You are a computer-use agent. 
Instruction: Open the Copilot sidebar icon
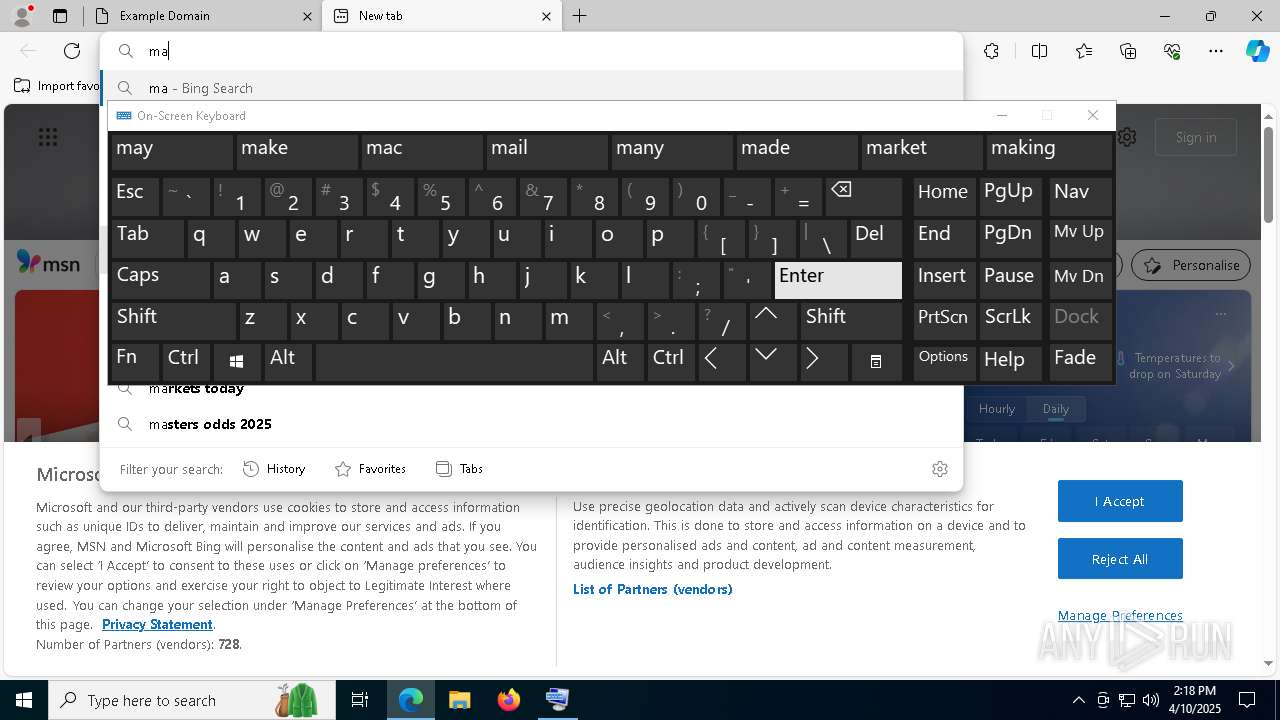[x=1257, y=51]
